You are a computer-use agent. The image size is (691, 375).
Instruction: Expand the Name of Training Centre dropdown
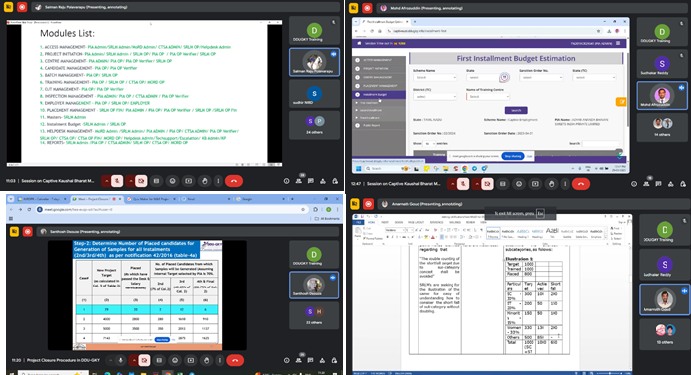point(488,97)
